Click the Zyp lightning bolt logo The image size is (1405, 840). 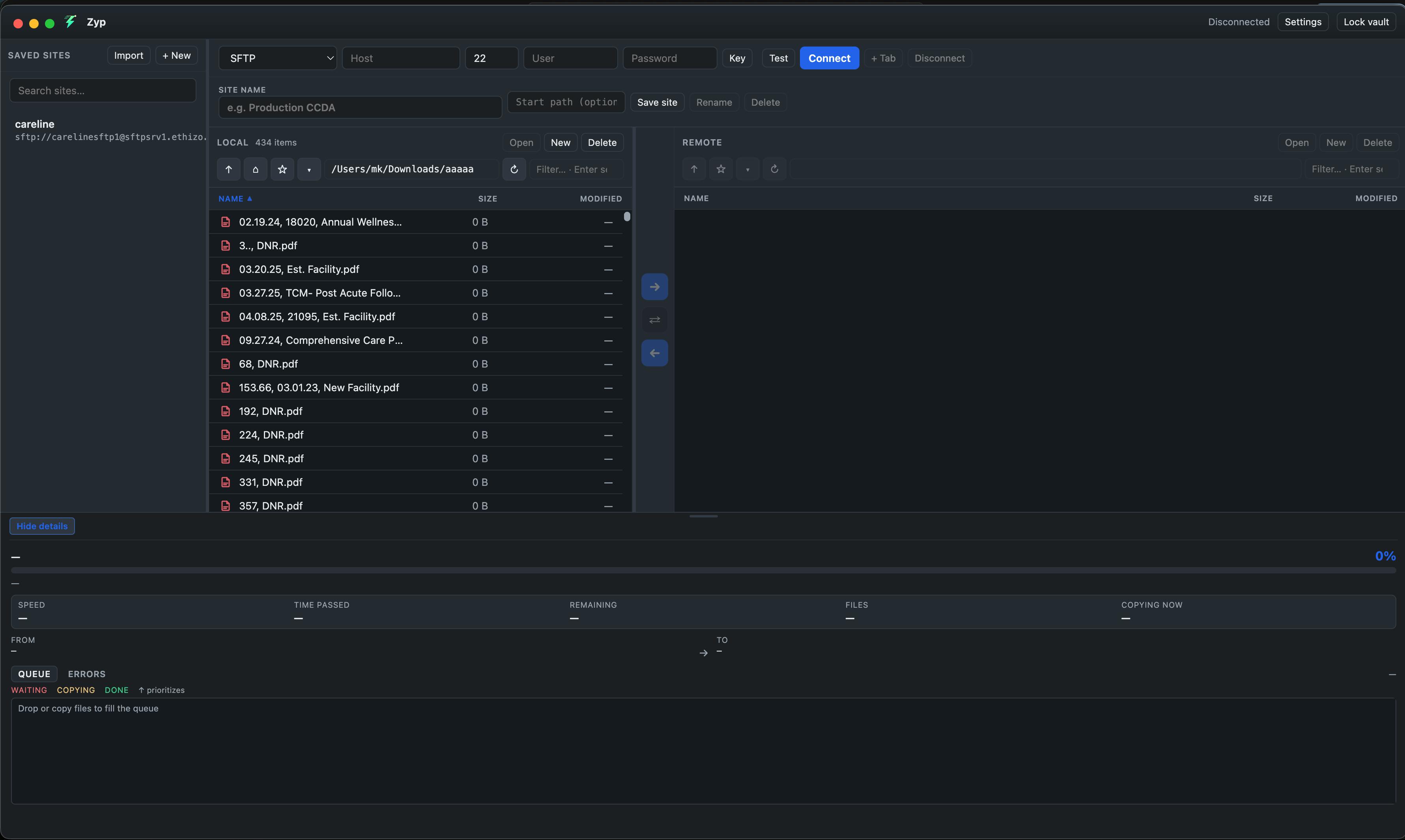(70, 22)
